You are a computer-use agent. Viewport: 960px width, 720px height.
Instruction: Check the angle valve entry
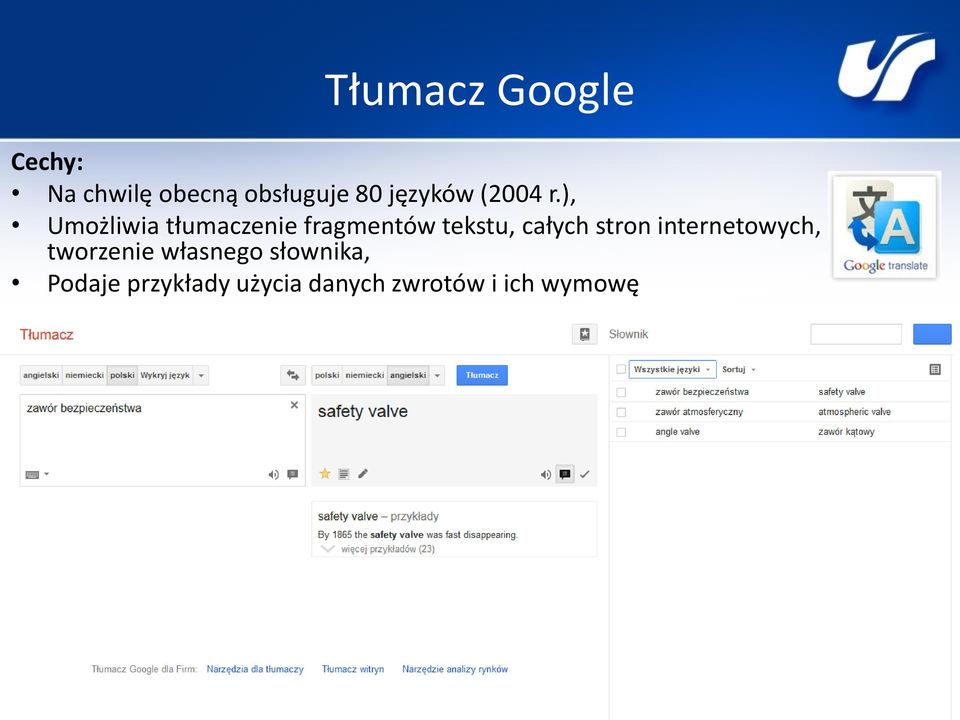tap(621, 432)
